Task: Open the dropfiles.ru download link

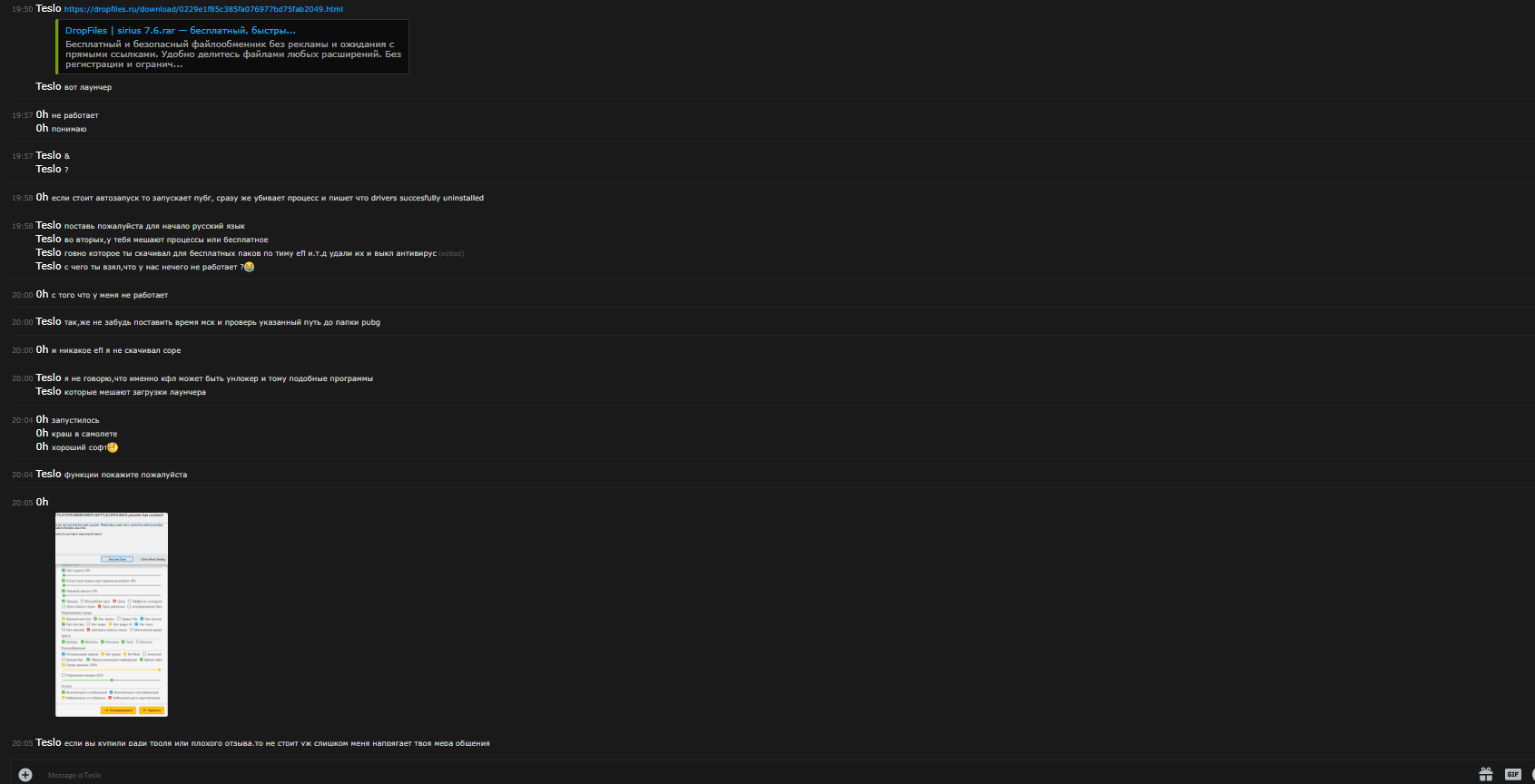Action: tap(203, 9)
